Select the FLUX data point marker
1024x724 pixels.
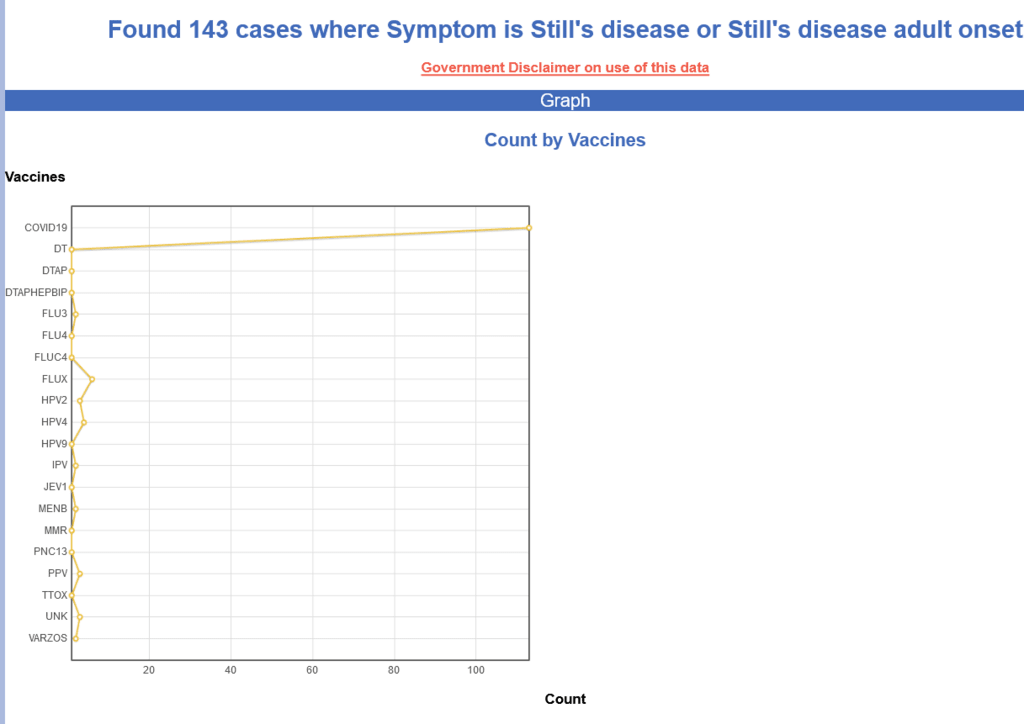(x=92, y=379)
